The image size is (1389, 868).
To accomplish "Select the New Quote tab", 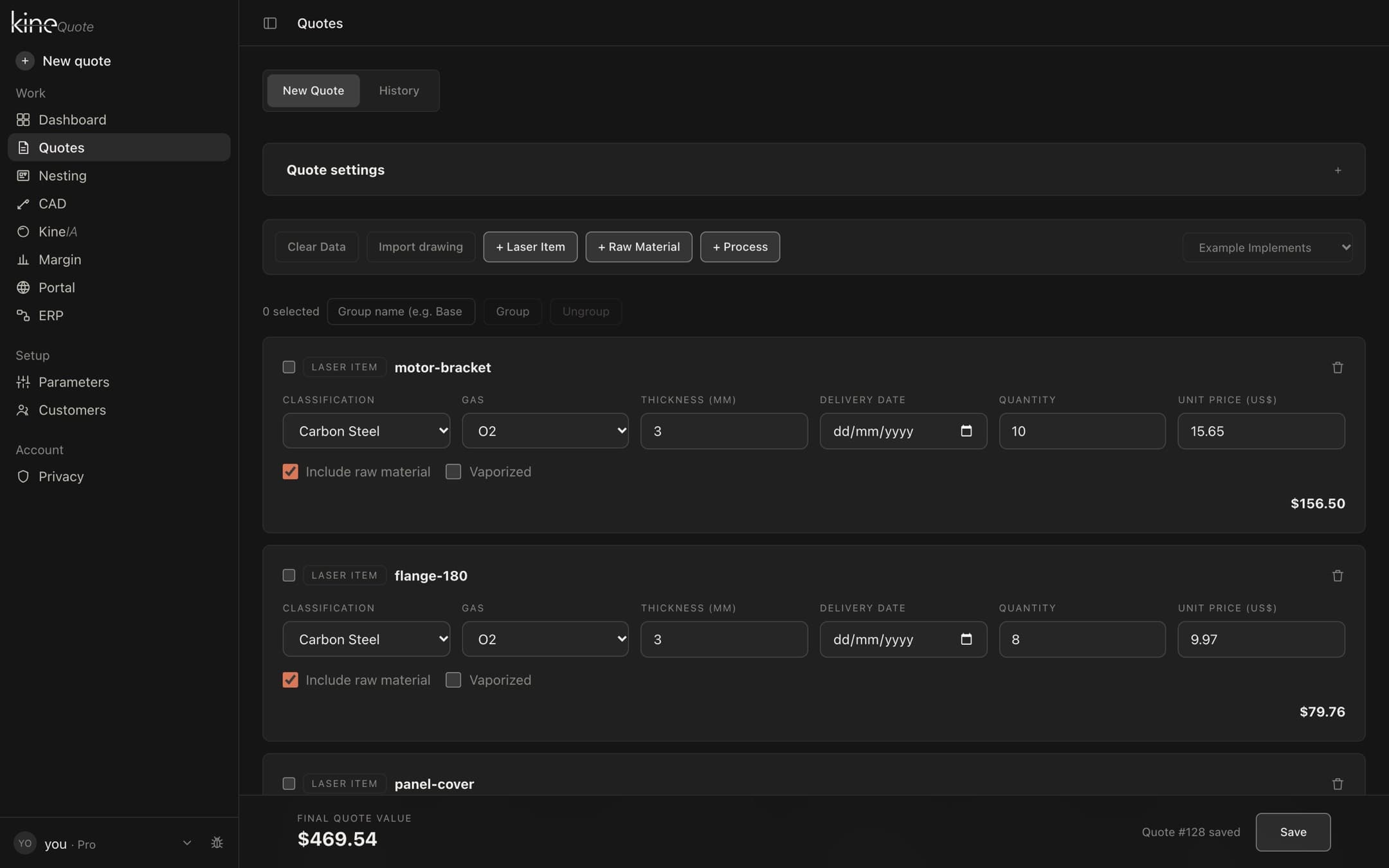I will pyautogui.click(x=313, y=91).
